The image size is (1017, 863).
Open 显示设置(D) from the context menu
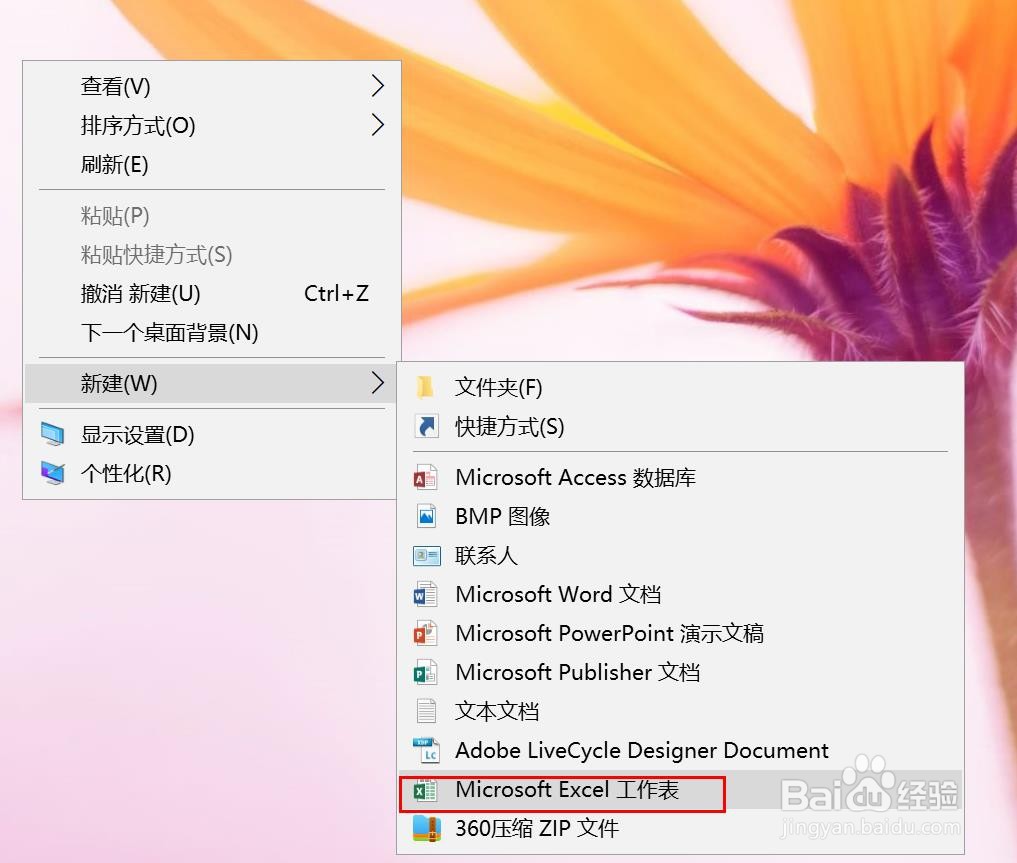pyautogui.click(x=211, y=434)
